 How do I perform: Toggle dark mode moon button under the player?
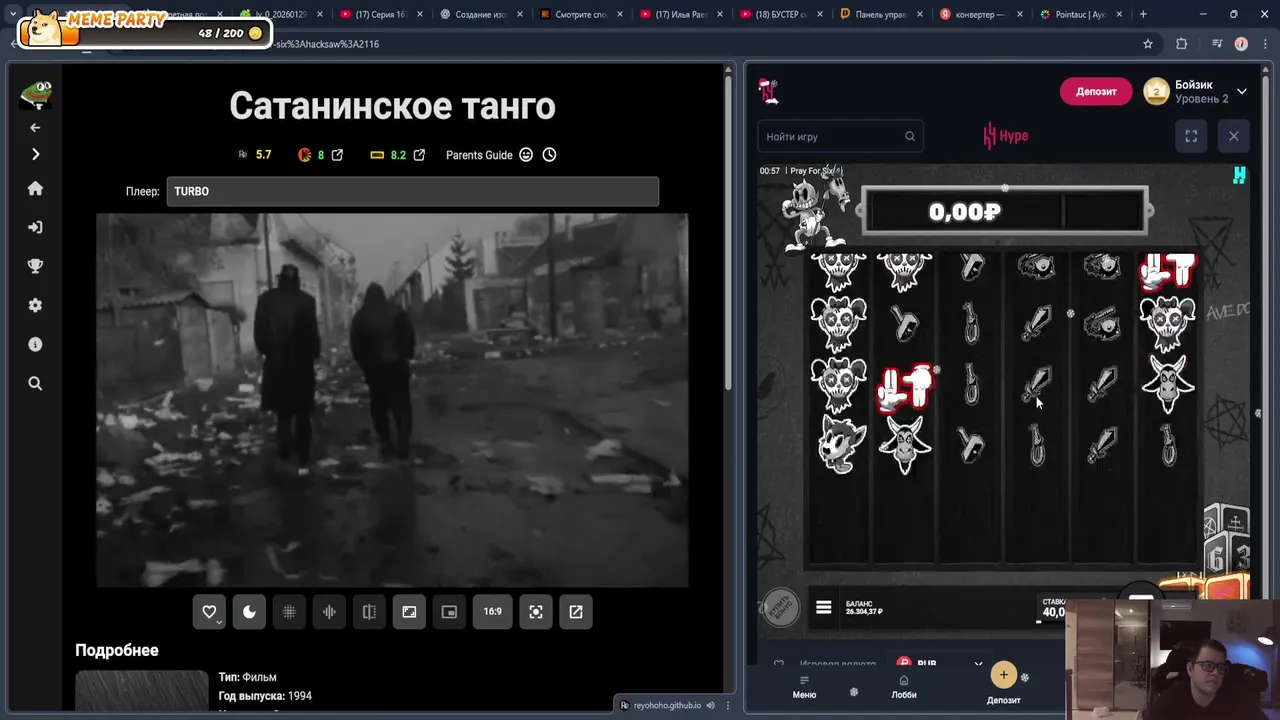pos(249,612)
